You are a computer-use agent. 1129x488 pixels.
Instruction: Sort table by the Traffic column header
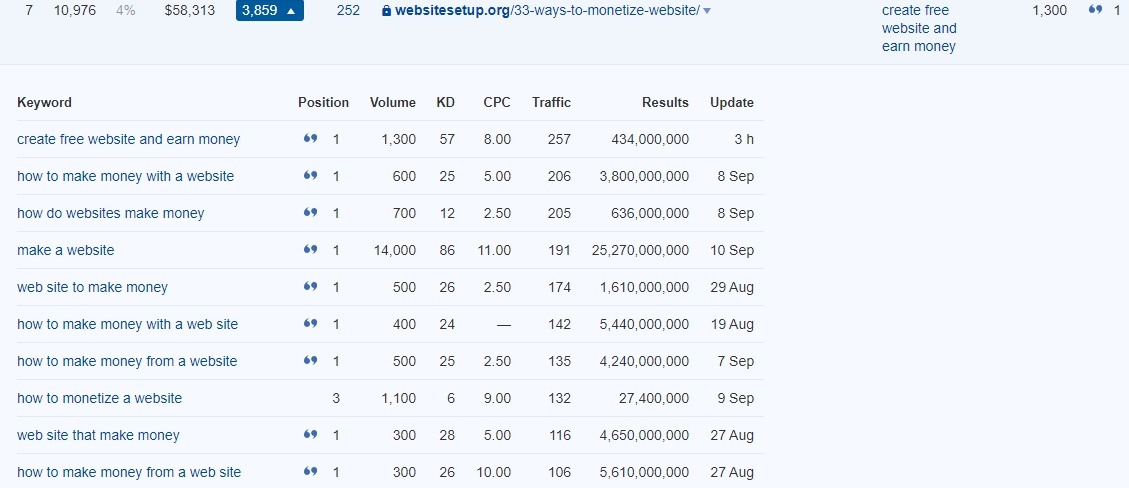tap(552, 102)
